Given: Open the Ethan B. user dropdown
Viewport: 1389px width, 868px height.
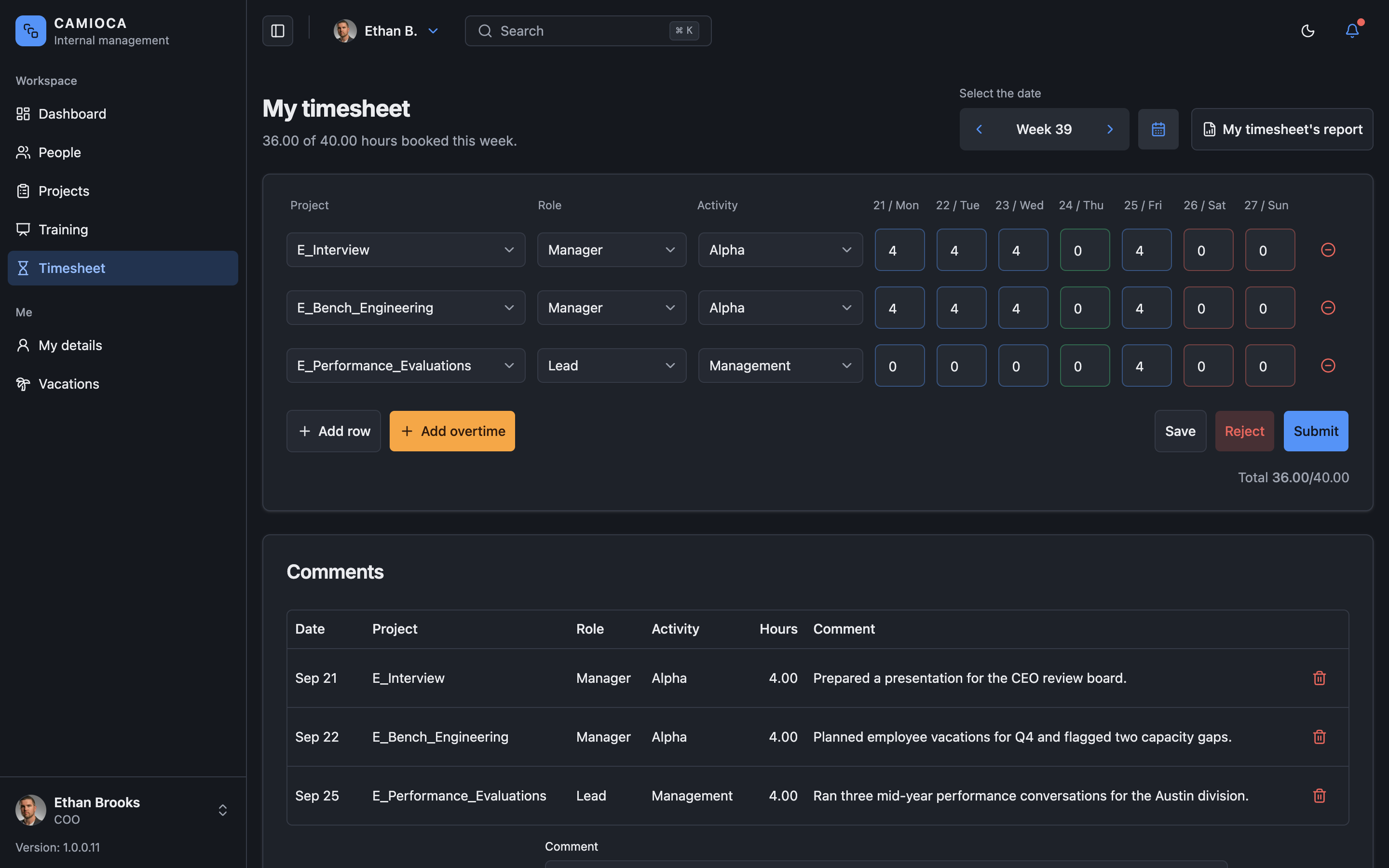Looking at the screenshot, I should click(386, 31).
